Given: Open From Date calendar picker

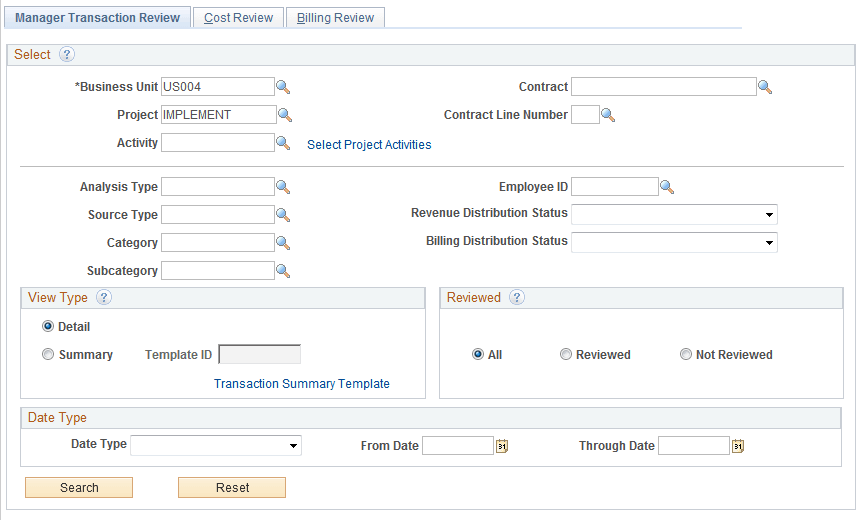Looking at the screenshot, I should pos(501,446).
